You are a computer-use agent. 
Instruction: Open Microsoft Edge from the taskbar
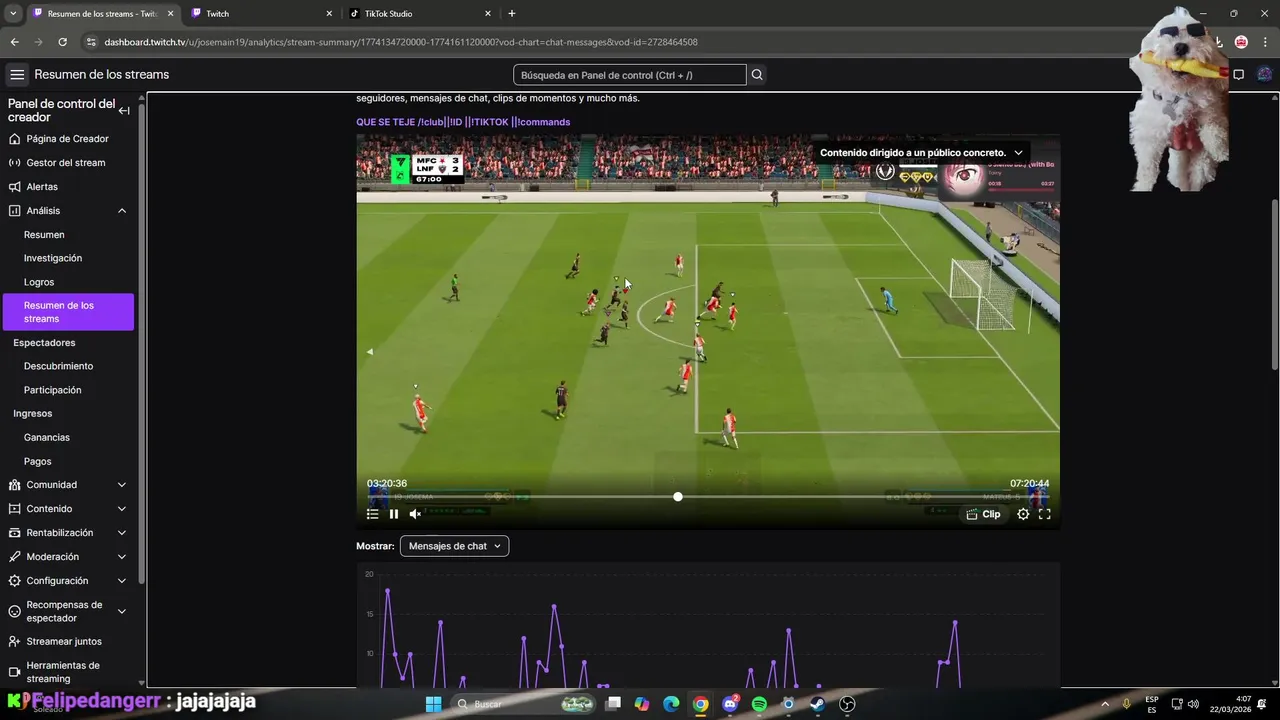(671, 704)
